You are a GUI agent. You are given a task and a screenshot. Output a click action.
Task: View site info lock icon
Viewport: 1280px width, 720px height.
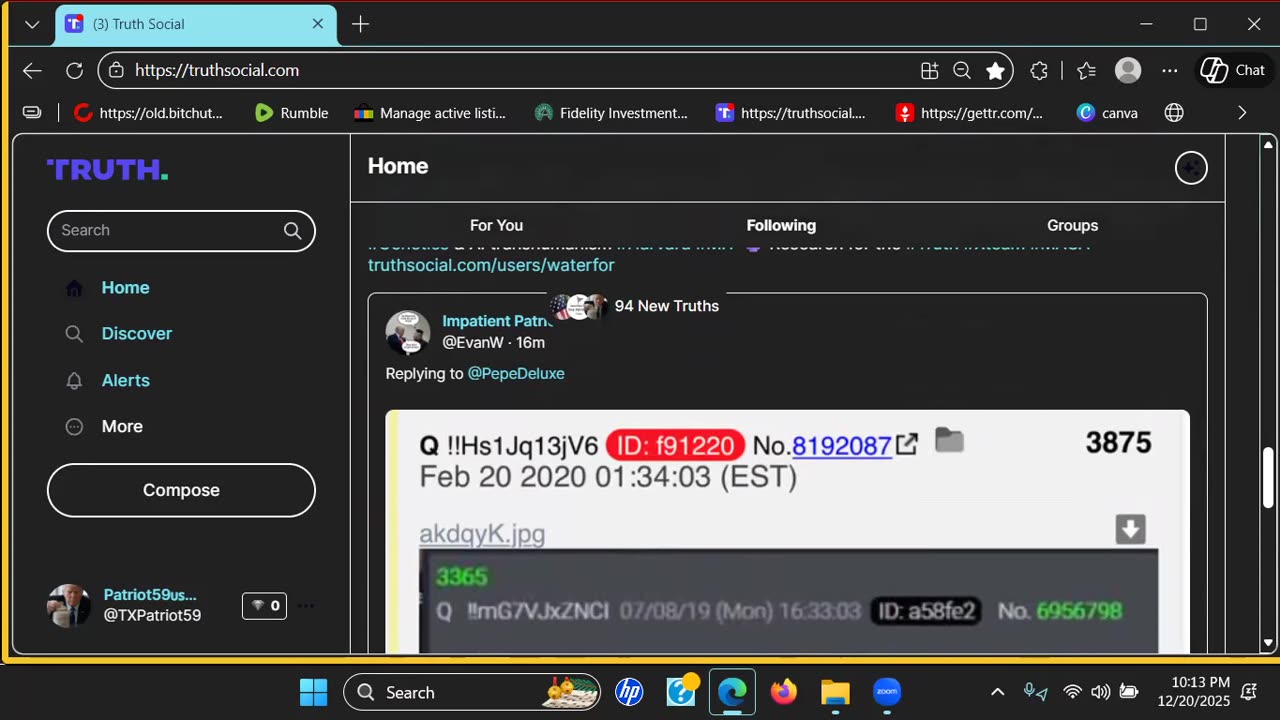point(116,70)
